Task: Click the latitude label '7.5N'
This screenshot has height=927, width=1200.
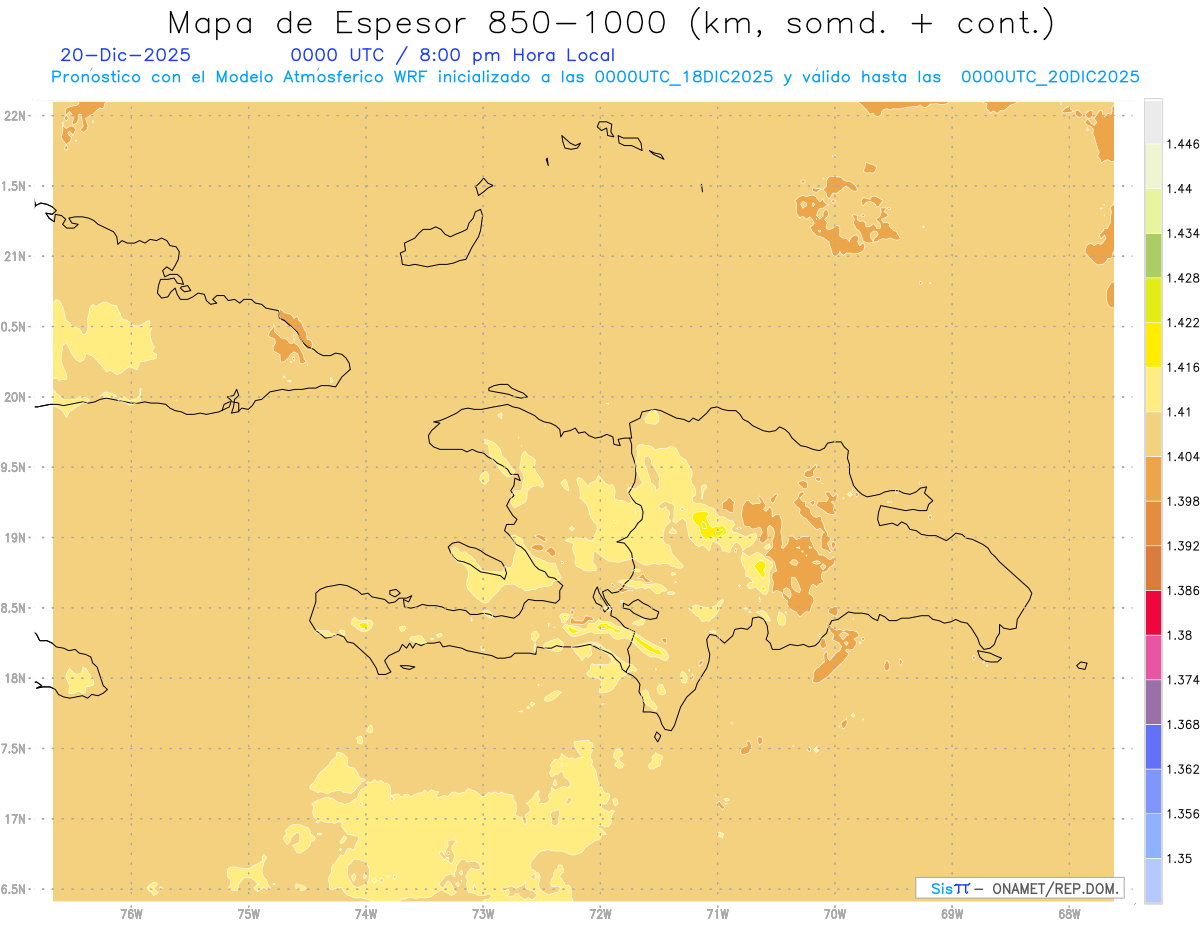Action: (x=14, y=749)
